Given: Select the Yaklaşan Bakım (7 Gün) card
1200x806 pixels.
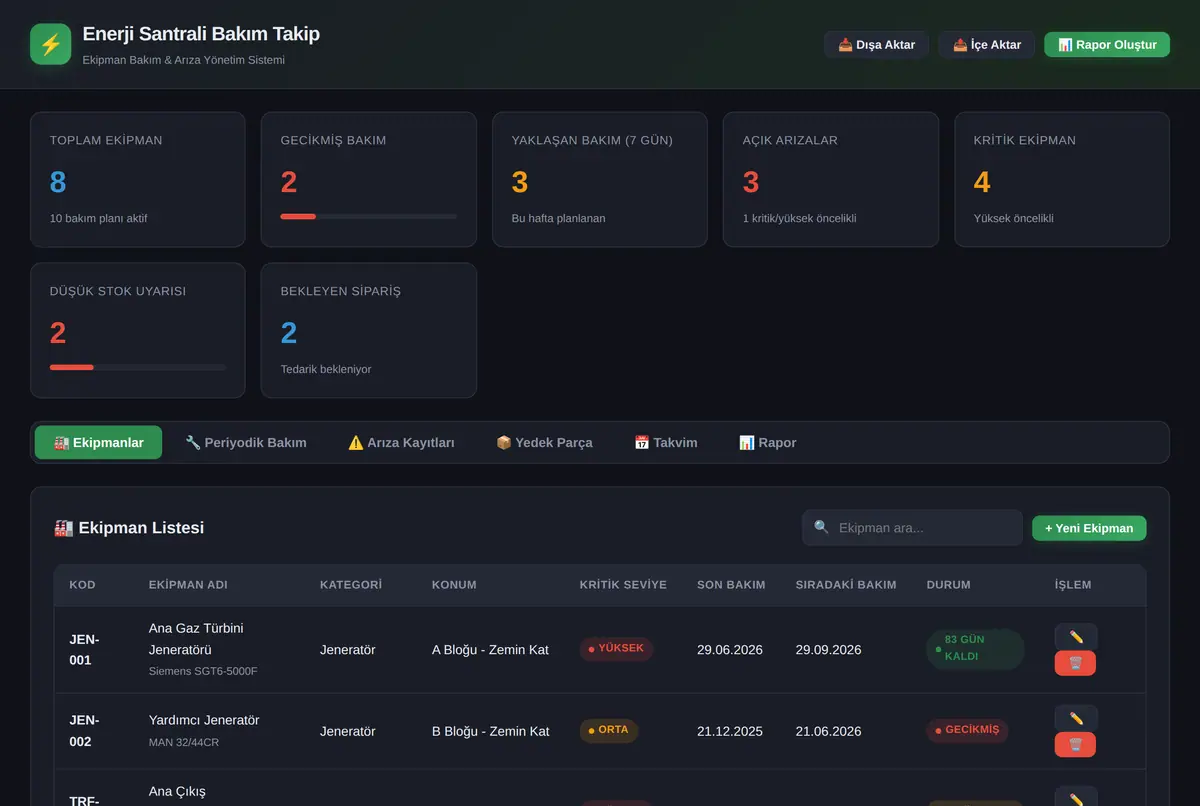Looking at the screenshot, I should coord(600,179).
